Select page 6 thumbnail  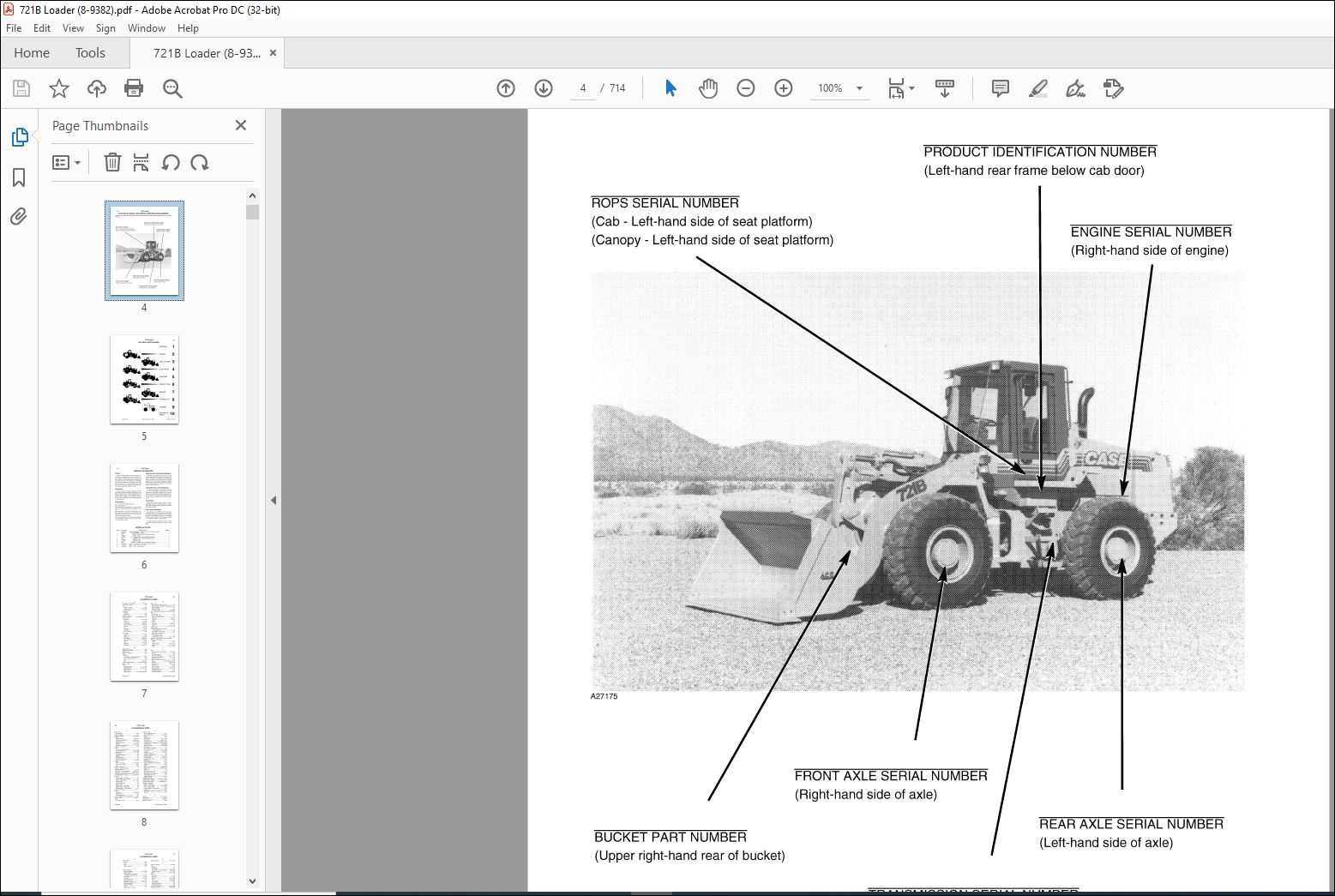[144, 508]
